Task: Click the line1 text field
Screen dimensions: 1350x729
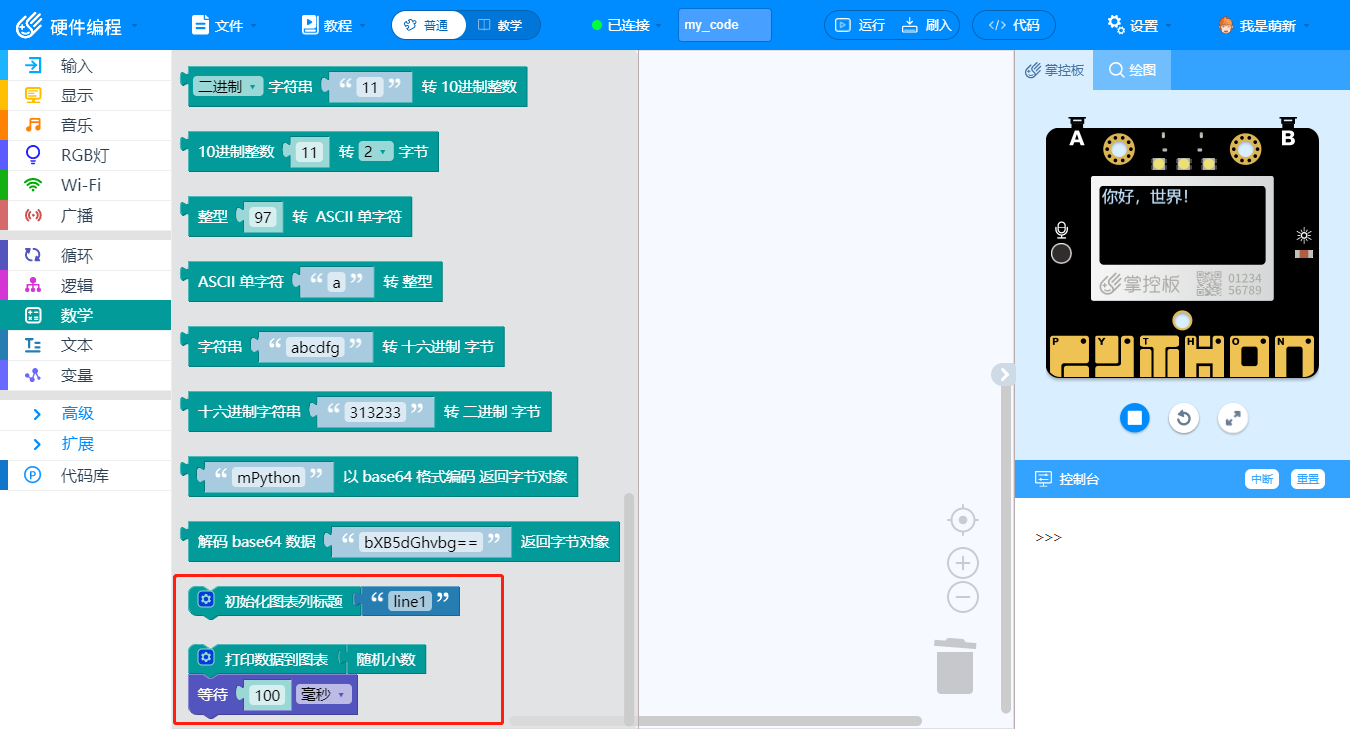Action: pyautogui.click(x=410, y=601)
